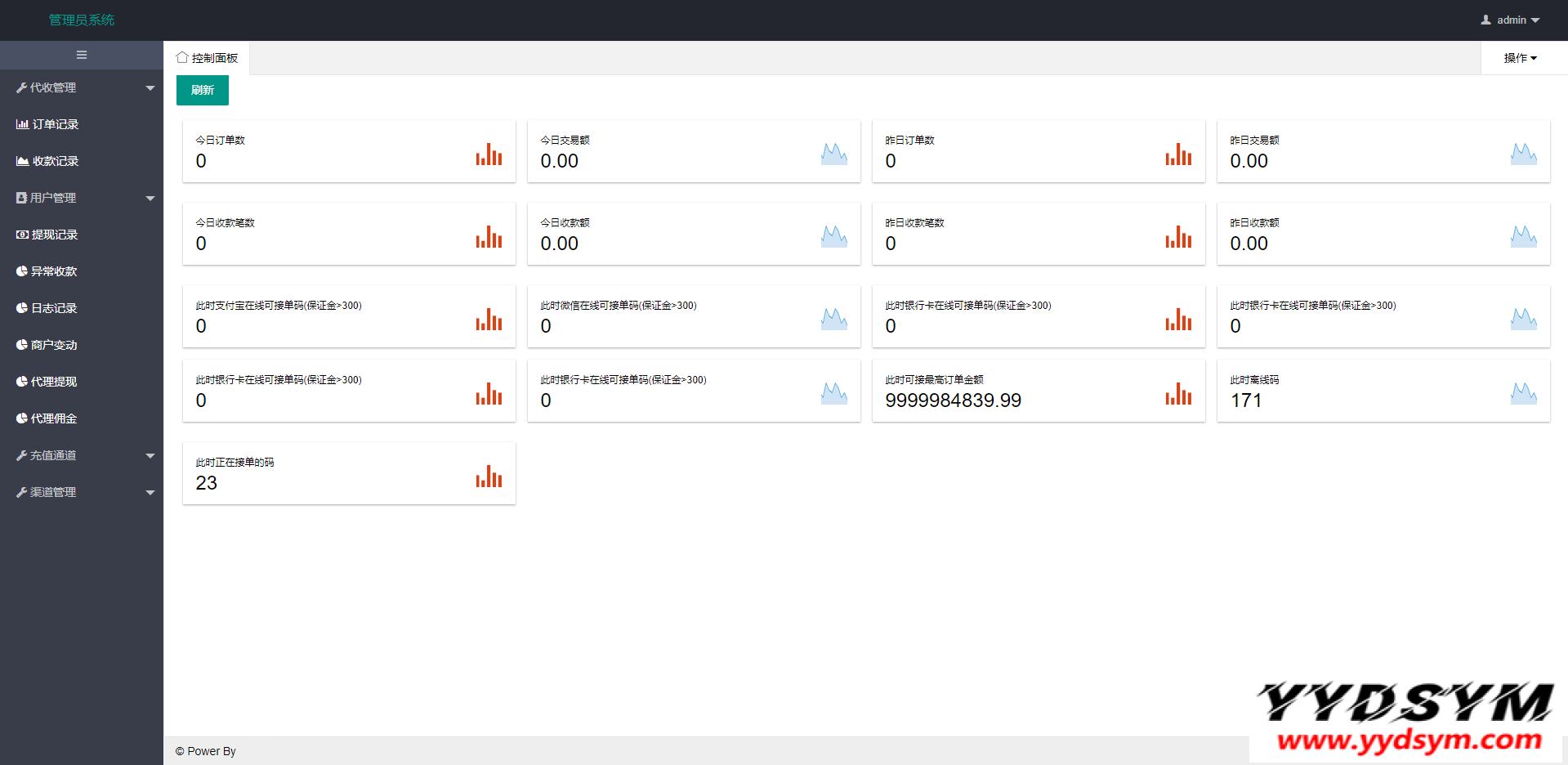1568x765 pixels.
Task: Open 订单记录 in the sidebar
Action: (x=55, y=124)
